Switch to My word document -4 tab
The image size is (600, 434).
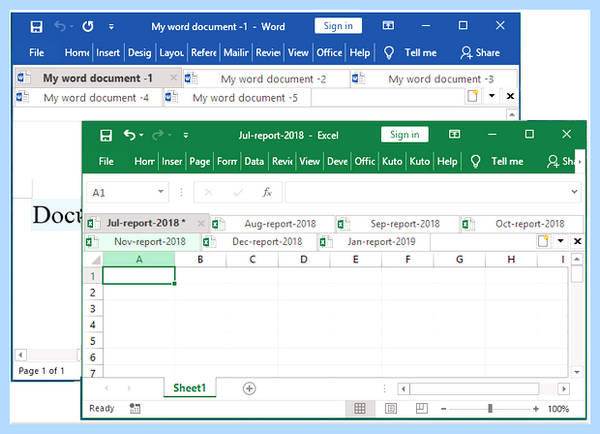(x=88, y=98)
